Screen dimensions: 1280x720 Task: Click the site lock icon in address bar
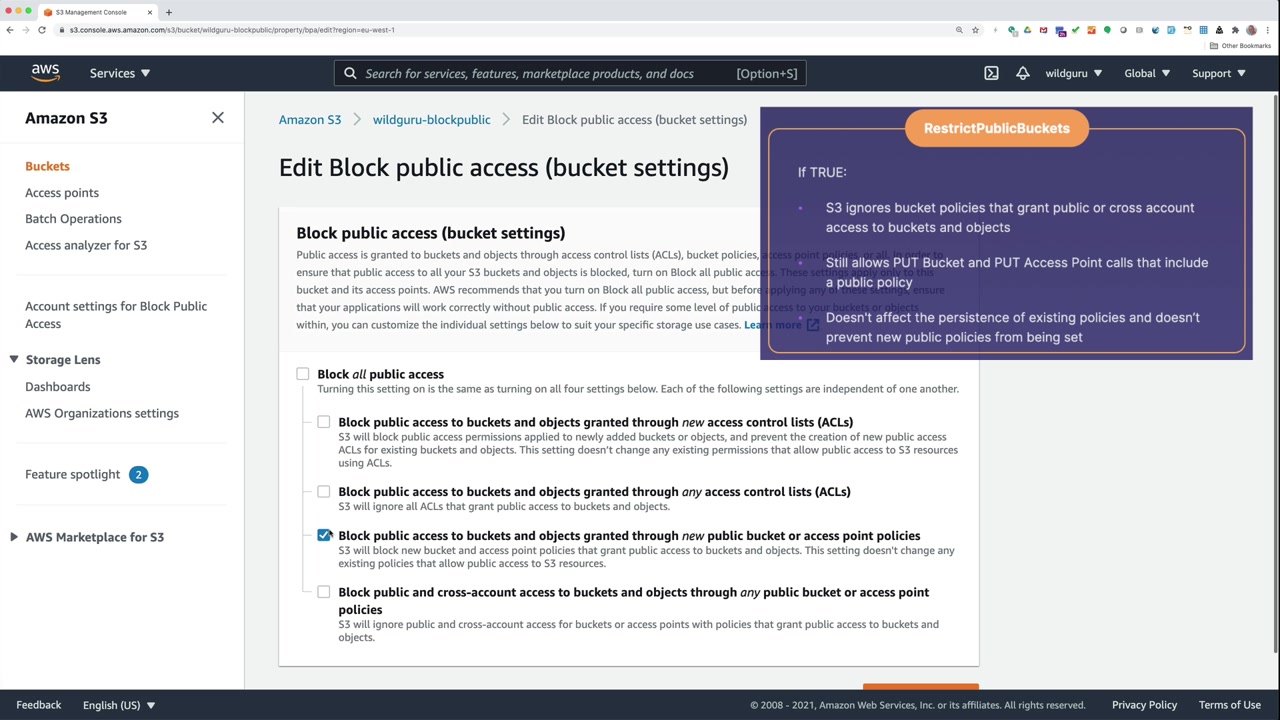(x=62, y=30)
